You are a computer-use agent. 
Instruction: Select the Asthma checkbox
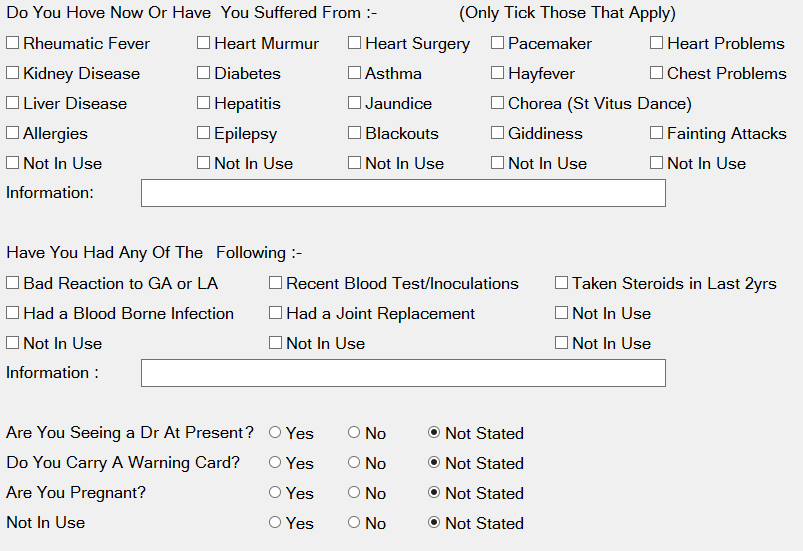(x=355, y=73)
